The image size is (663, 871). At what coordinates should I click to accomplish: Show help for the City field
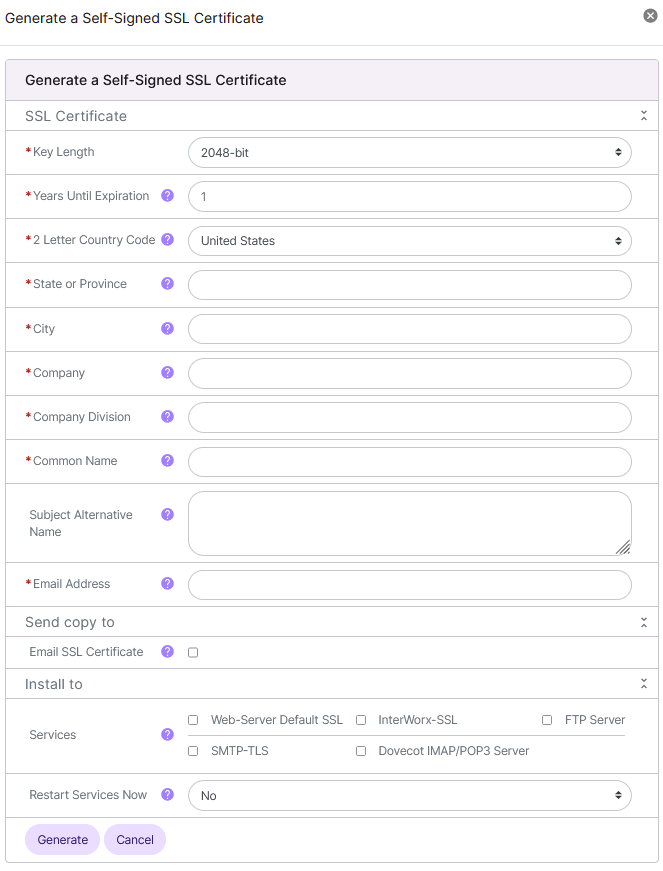coord(167,328)
